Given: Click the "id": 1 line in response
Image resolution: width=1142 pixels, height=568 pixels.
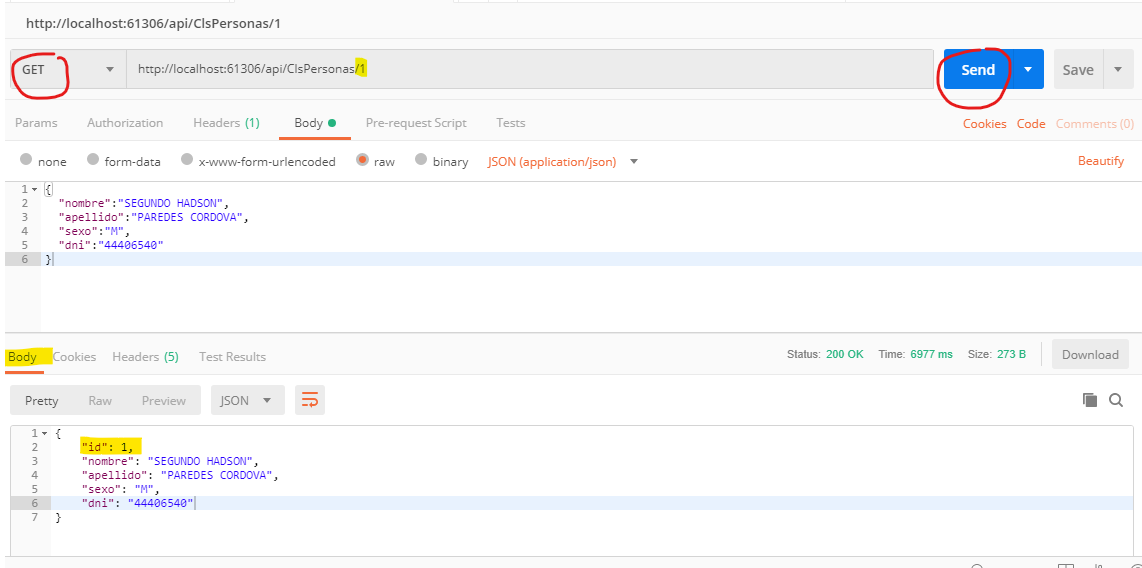Looking at the screenshot, I should click(108, 446).
